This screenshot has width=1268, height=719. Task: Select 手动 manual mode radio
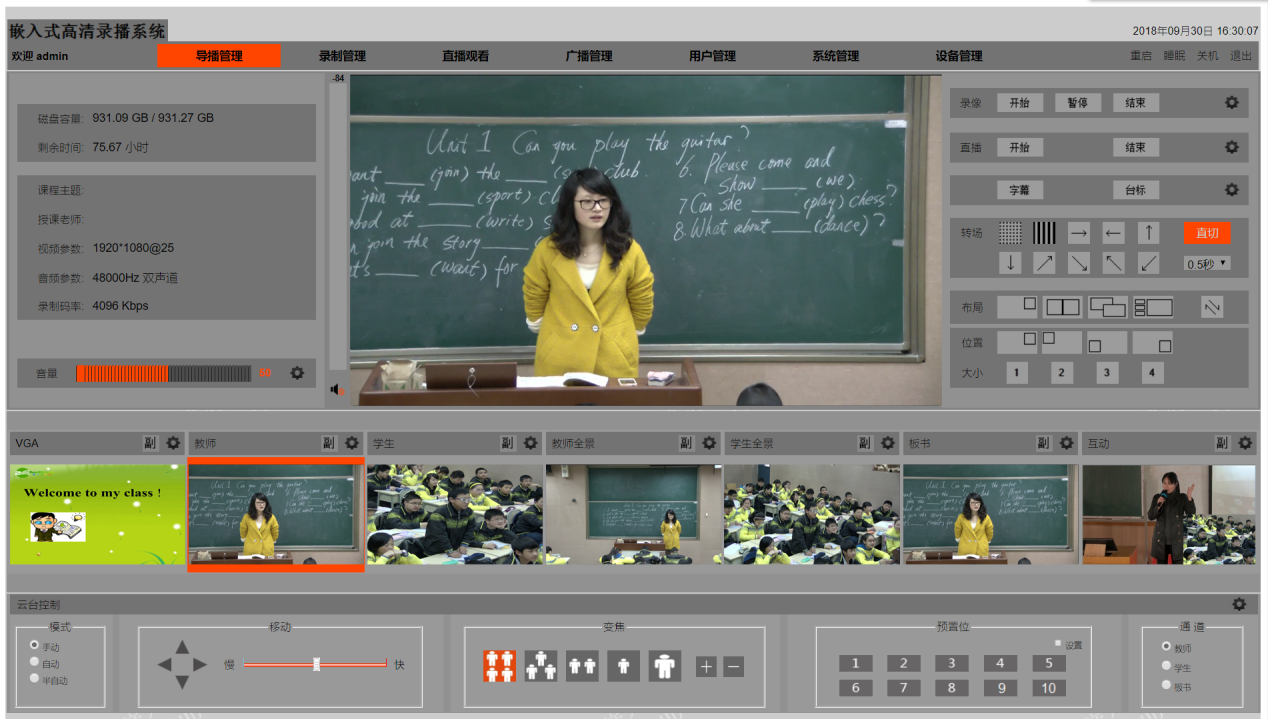pos(35,646)
